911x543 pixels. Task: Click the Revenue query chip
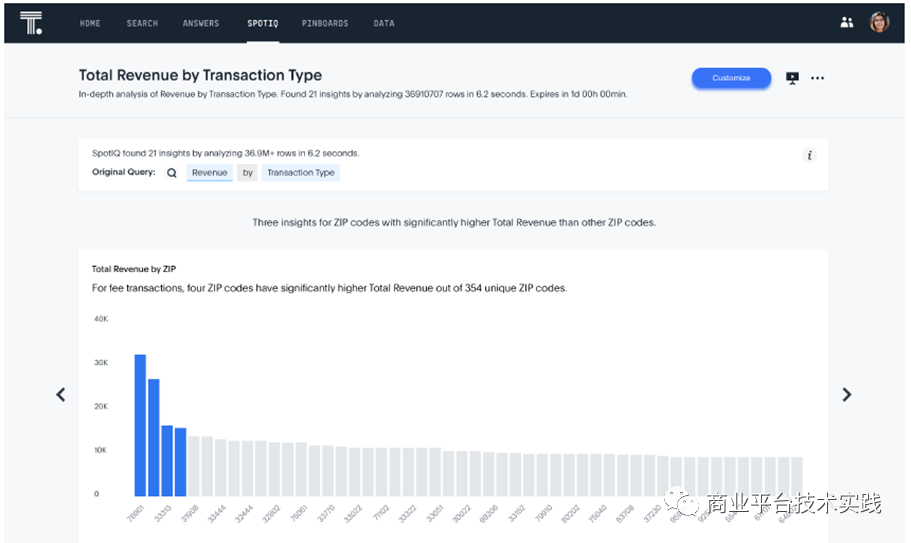coord(210,173)
